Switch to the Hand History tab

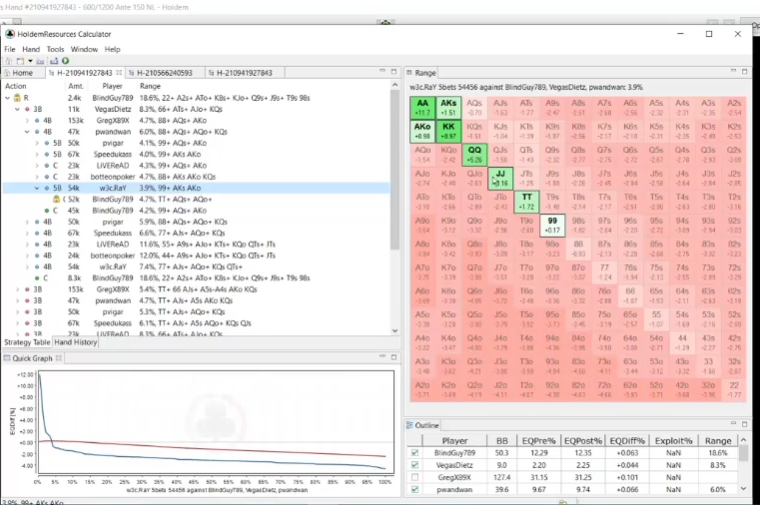click(76, 342)
